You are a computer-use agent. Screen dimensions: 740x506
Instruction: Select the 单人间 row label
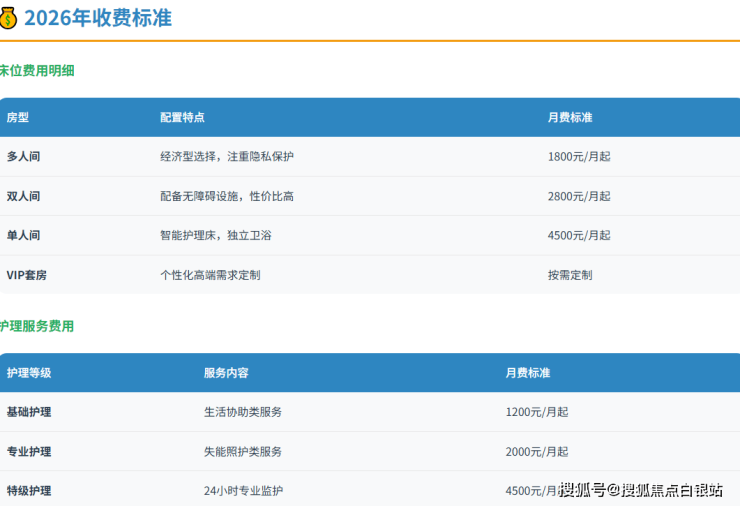pos(23,235)
